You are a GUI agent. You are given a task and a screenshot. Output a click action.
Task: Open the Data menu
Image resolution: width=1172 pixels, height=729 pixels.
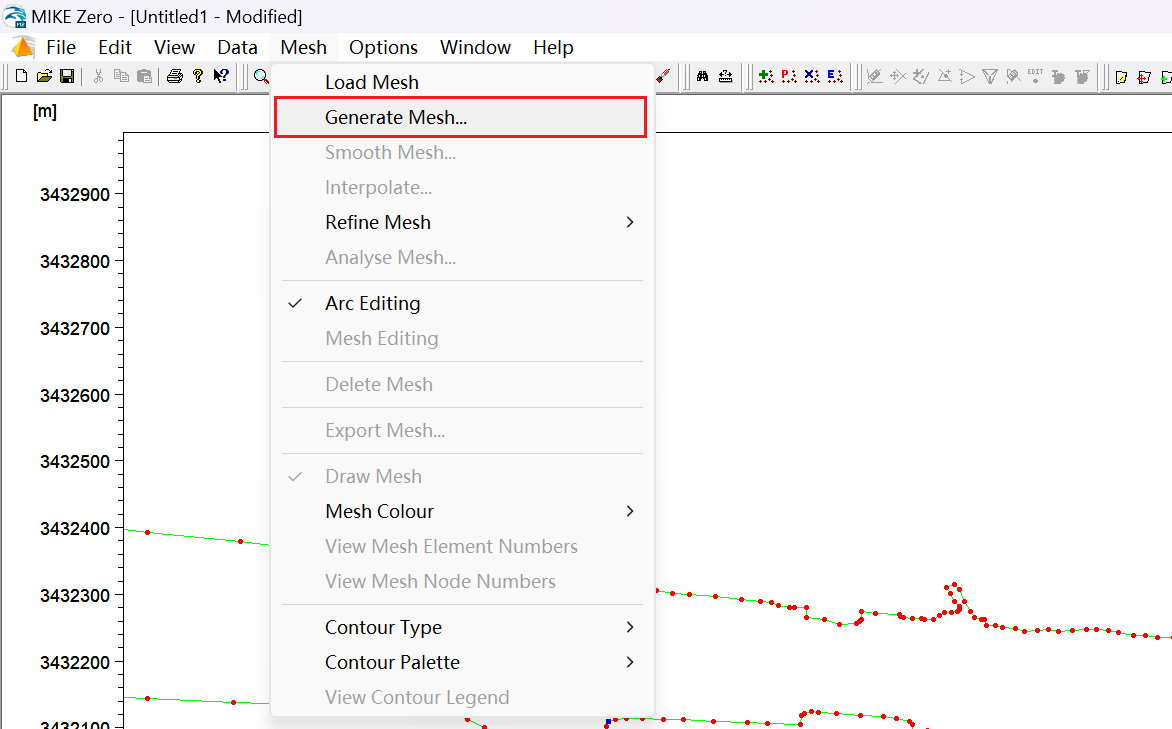(237, 47)
